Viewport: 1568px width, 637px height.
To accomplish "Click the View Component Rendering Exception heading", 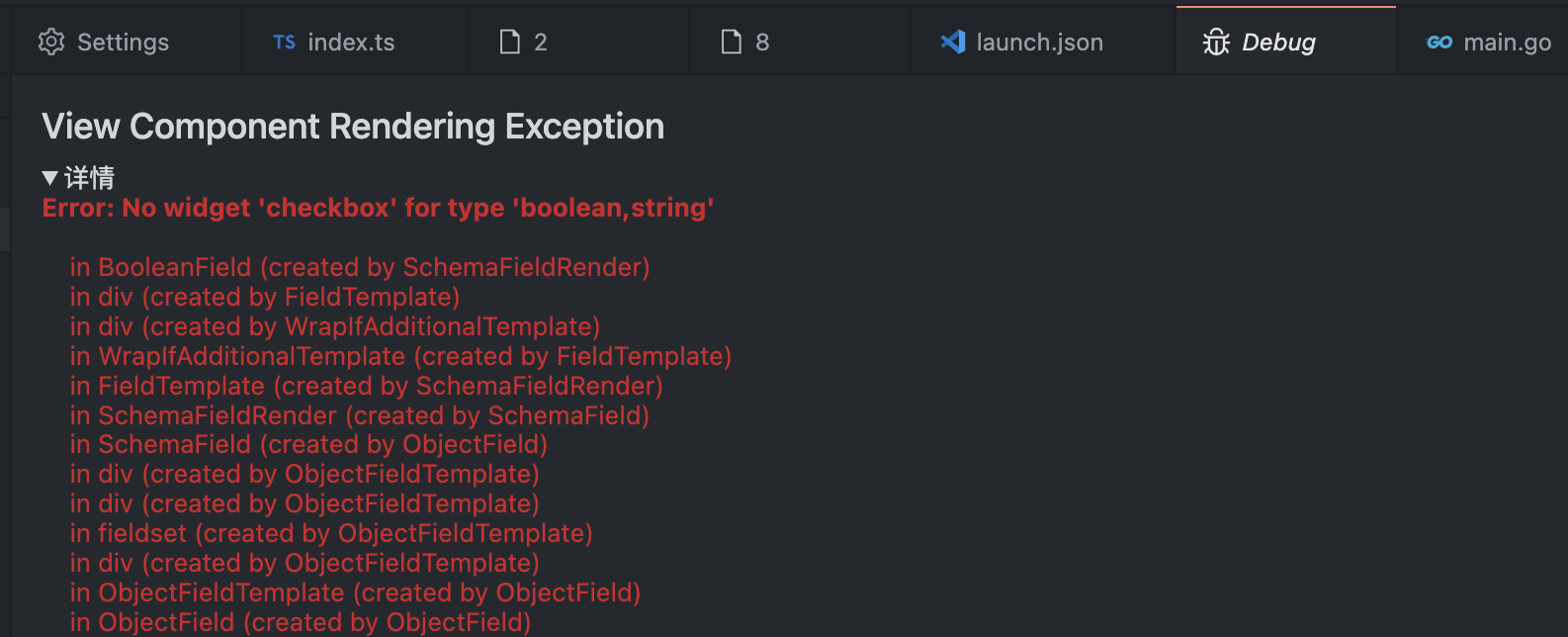I will pyautogui.click(x=352, y=126).
